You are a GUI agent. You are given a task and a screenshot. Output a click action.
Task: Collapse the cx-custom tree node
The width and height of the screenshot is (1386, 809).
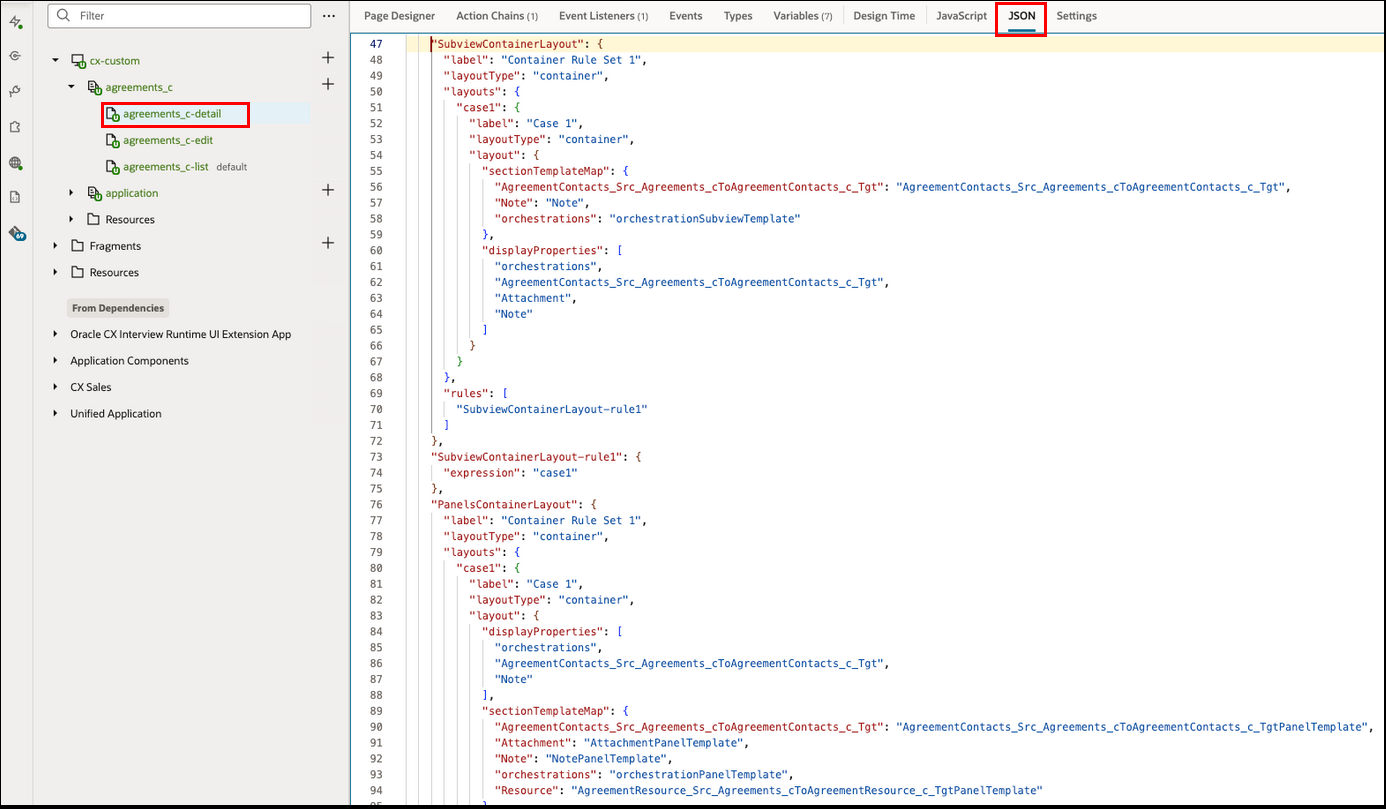[56, 60]
